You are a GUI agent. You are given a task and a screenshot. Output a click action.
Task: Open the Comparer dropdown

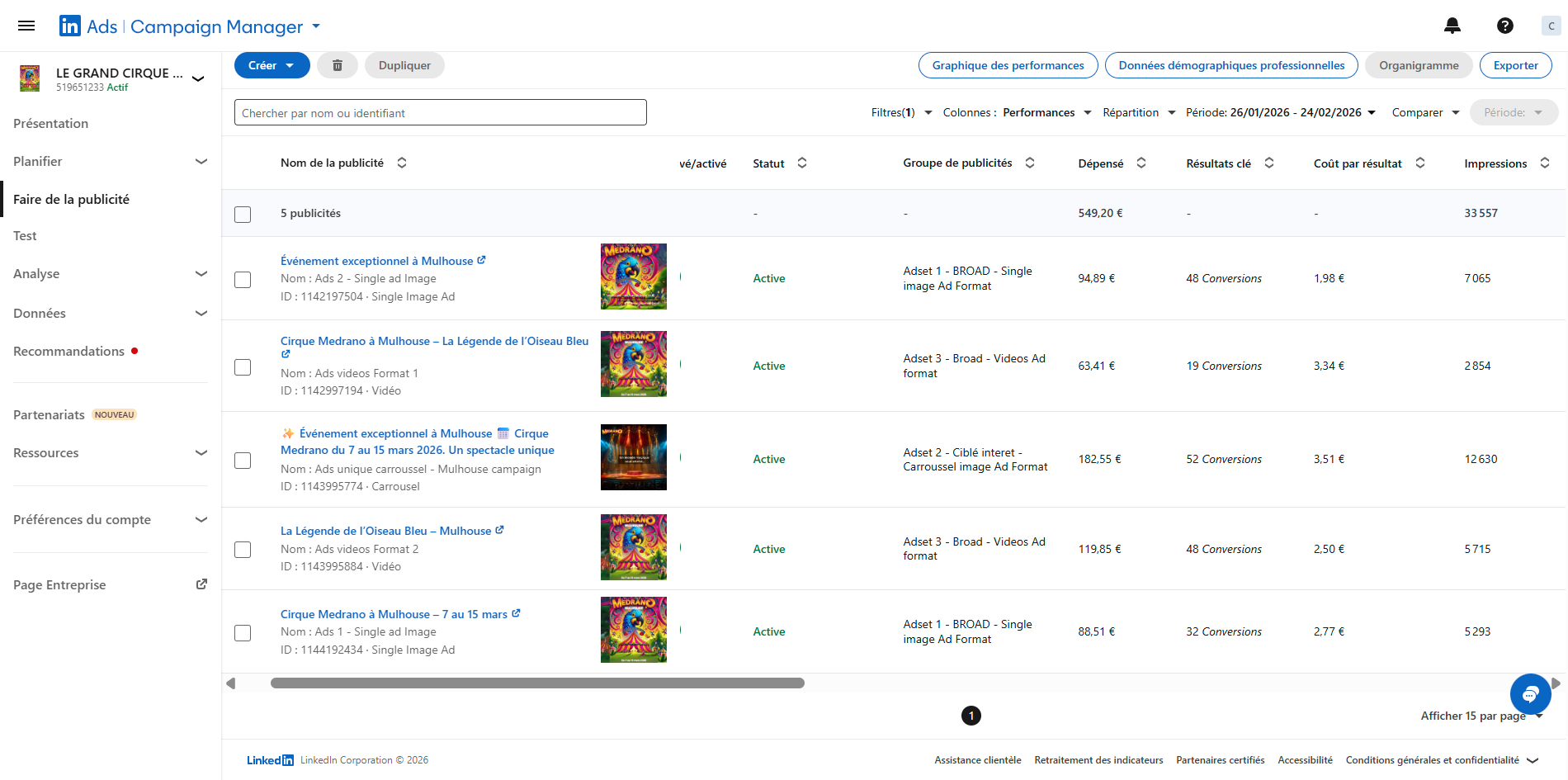(x=1426, y=112)
